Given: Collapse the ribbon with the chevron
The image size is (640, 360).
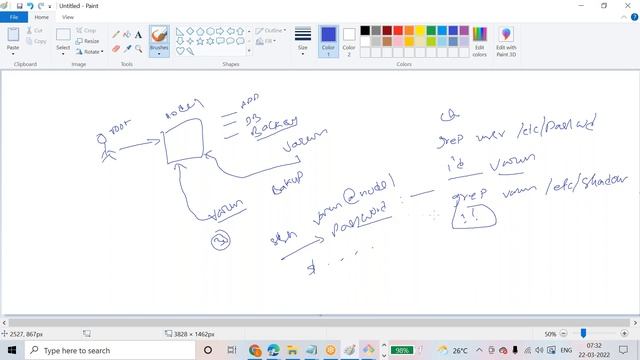Looking at the screenshot, I should click(624, 18).
